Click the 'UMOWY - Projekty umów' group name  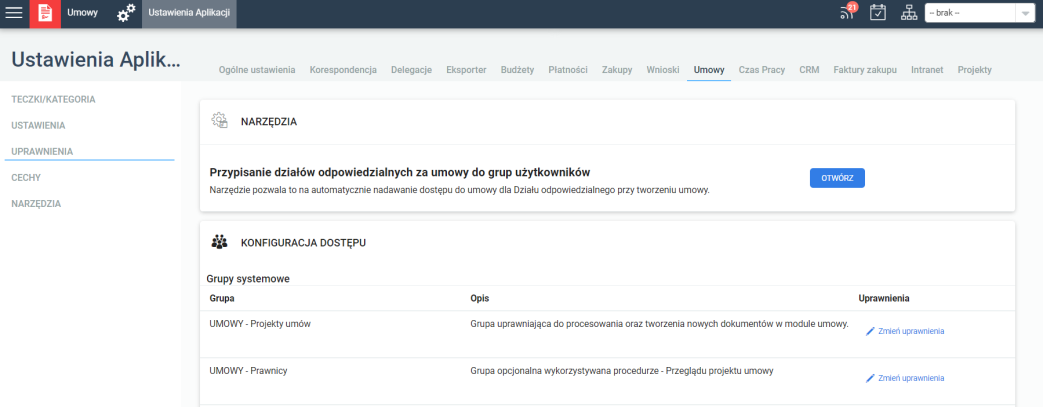(x=260, y=325)
